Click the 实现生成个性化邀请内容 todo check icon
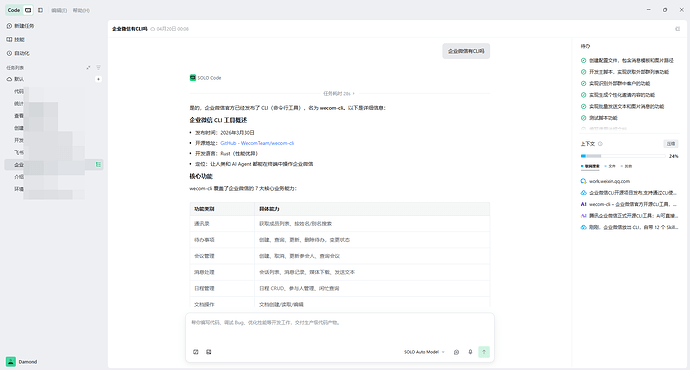 click(x=584, y=95)
